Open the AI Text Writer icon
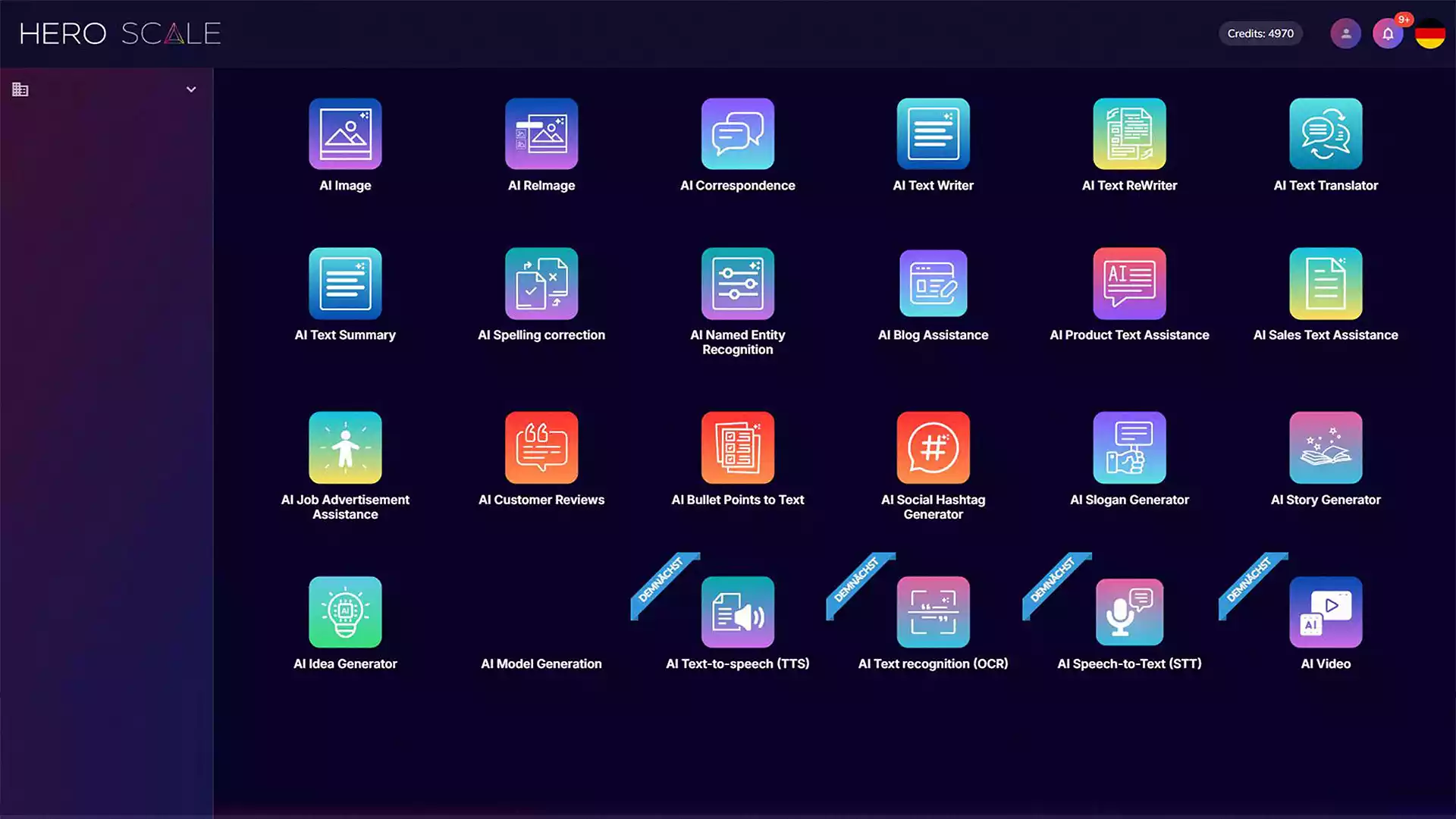This screenshot has width=1456, height=819. point(934,133)
